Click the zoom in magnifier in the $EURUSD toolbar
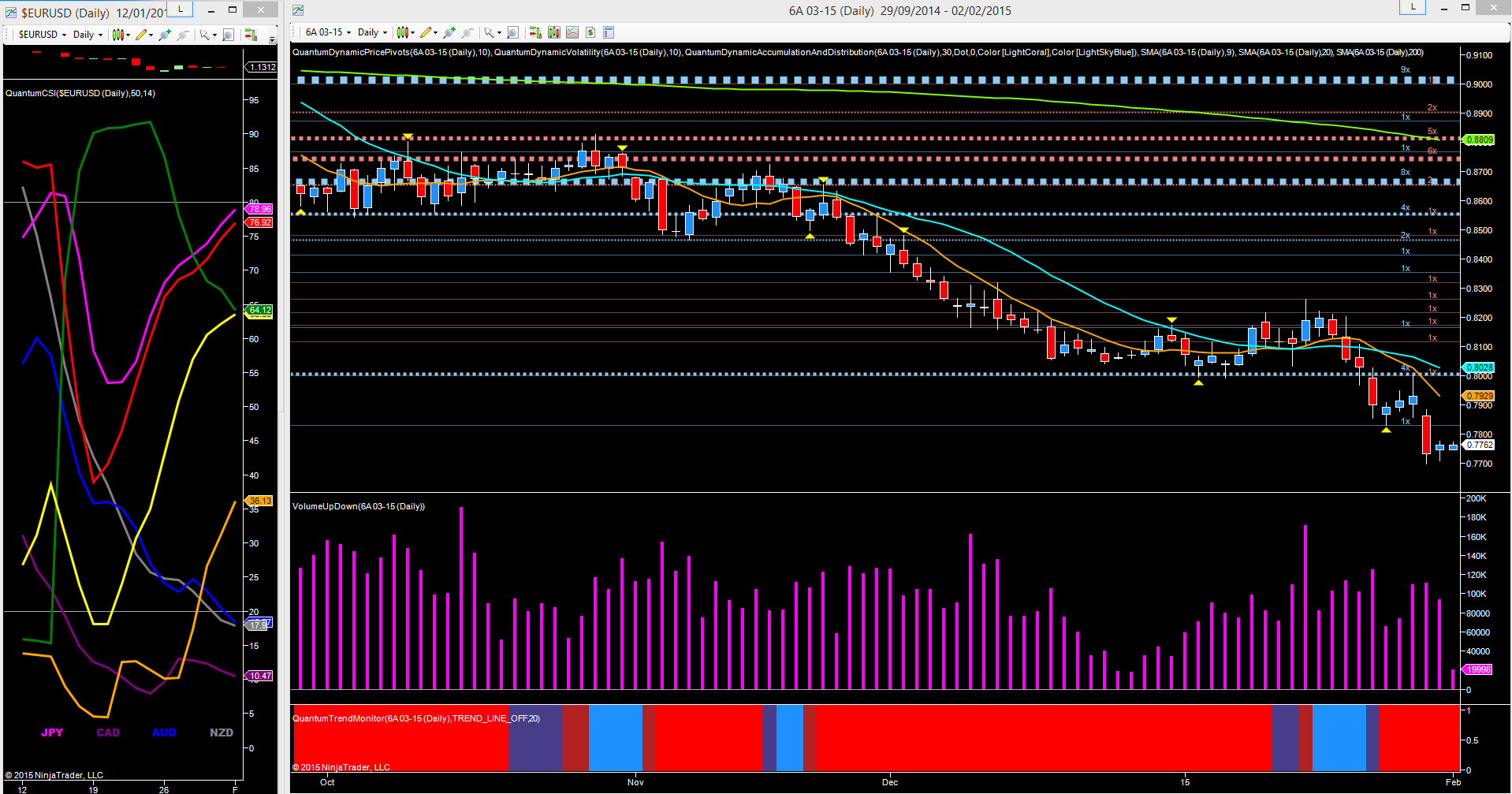The width and height of the screenshot is (1512, 794). point(165,35)
